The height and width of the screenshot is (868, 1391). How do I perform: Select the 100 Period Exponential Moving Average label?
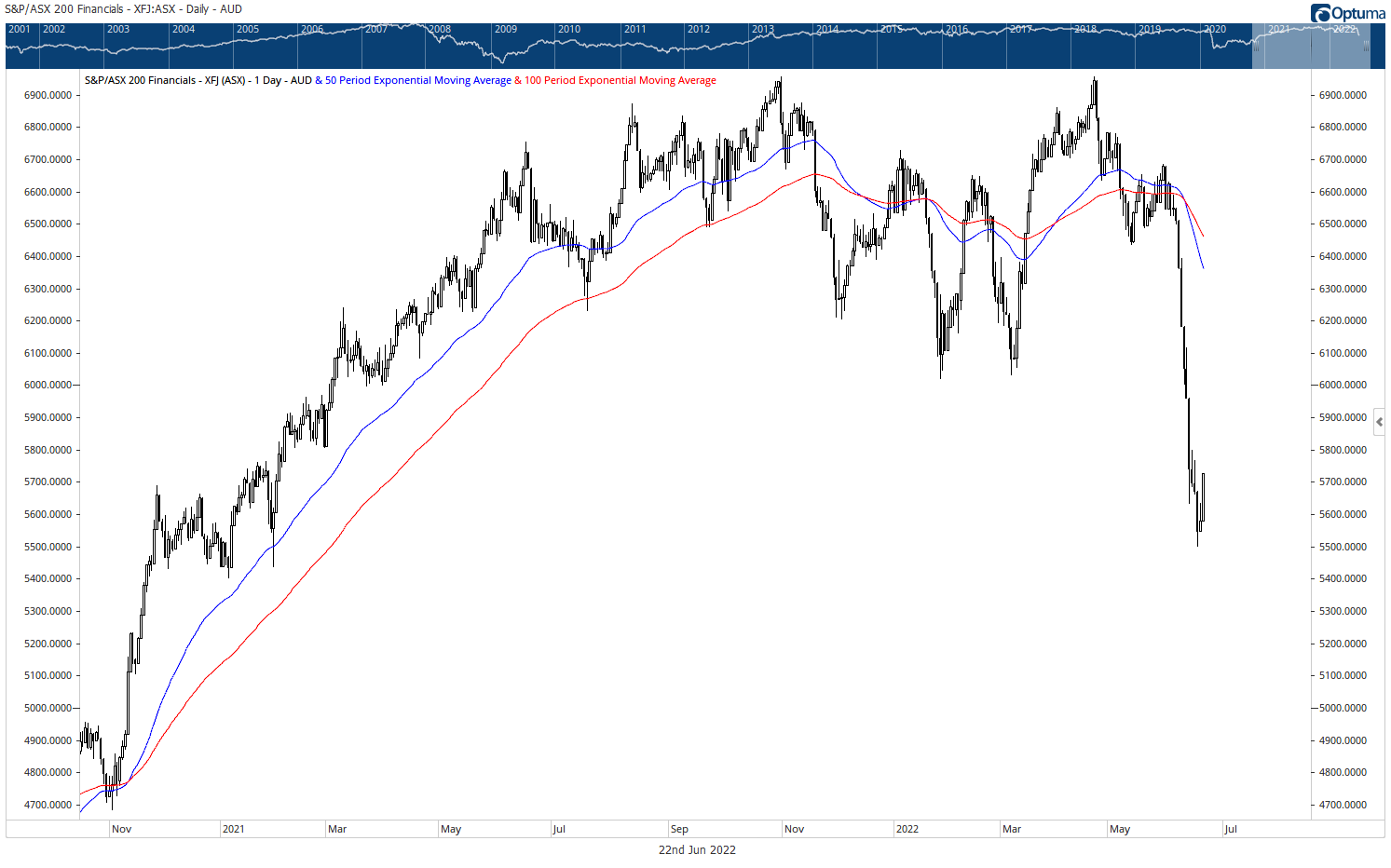pyautogui.click(x=620, y=80)
